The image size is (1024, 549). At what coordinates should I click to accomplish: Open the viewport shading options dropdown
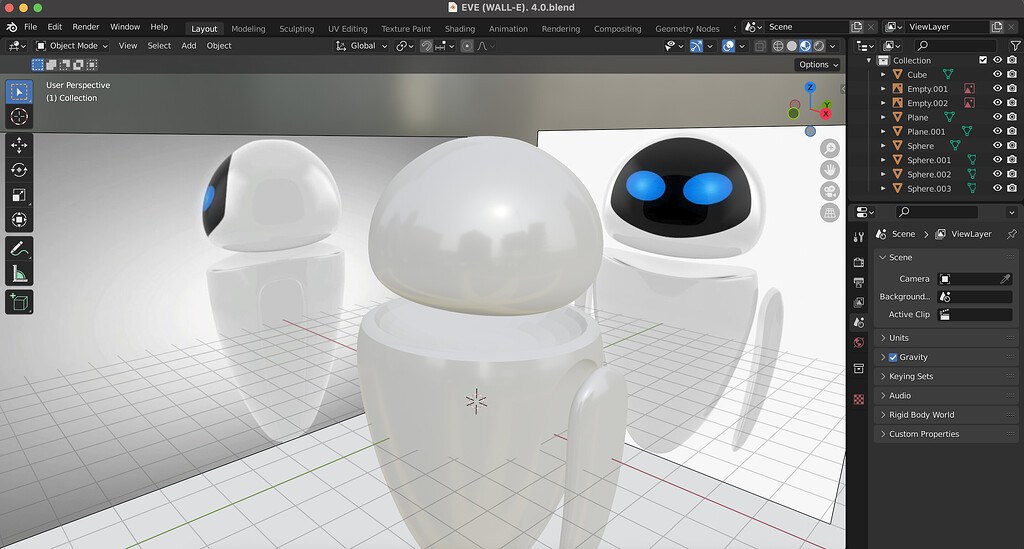coord(833,46)
